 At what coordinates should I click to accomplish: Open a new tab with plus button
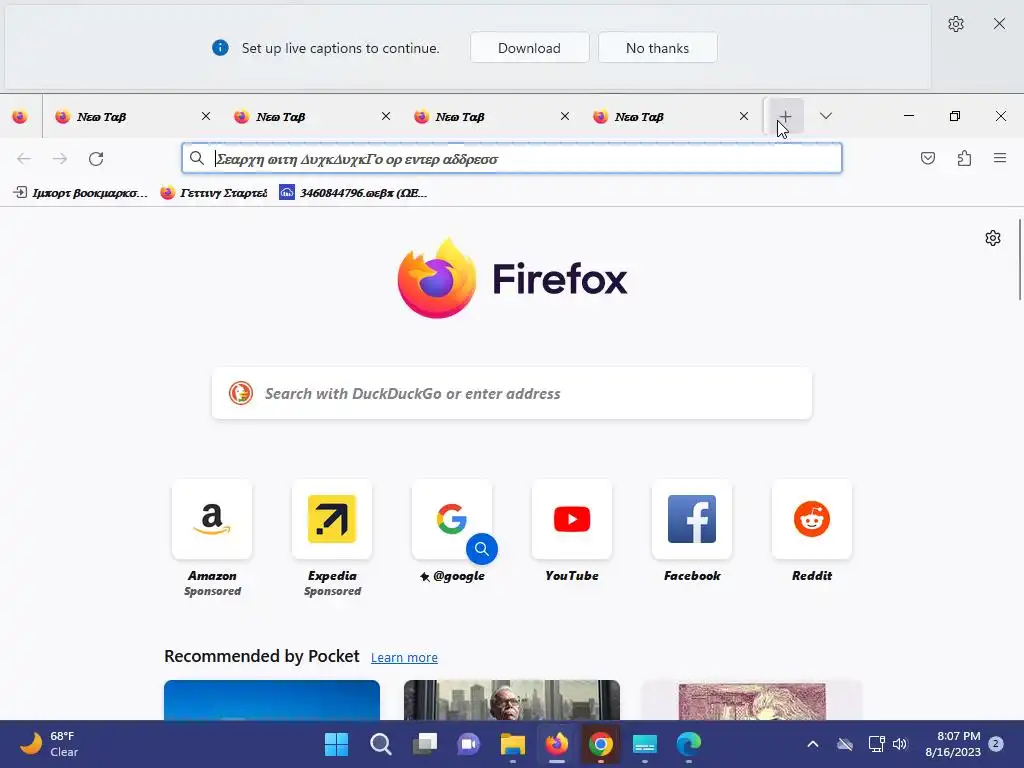coord(785,116)
